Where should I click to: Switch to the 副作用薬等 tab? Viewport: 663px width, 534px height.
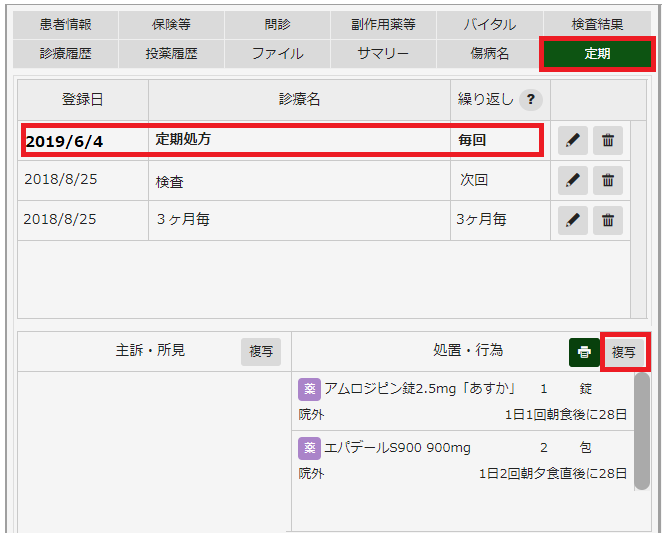pos(383,25)
